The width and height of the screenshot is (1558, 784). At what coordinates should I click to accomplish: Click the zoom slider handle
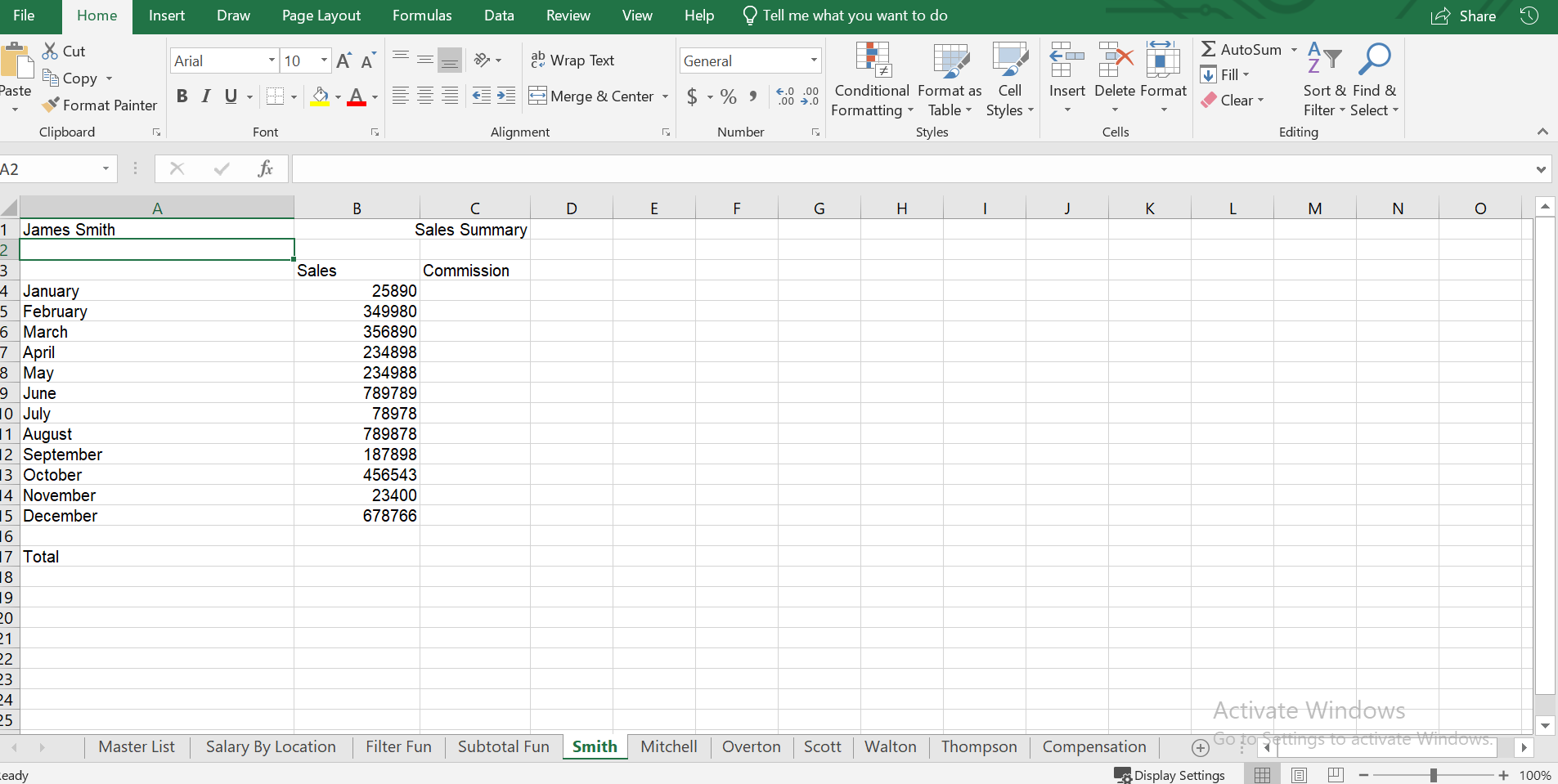[x=1433, y=775]
